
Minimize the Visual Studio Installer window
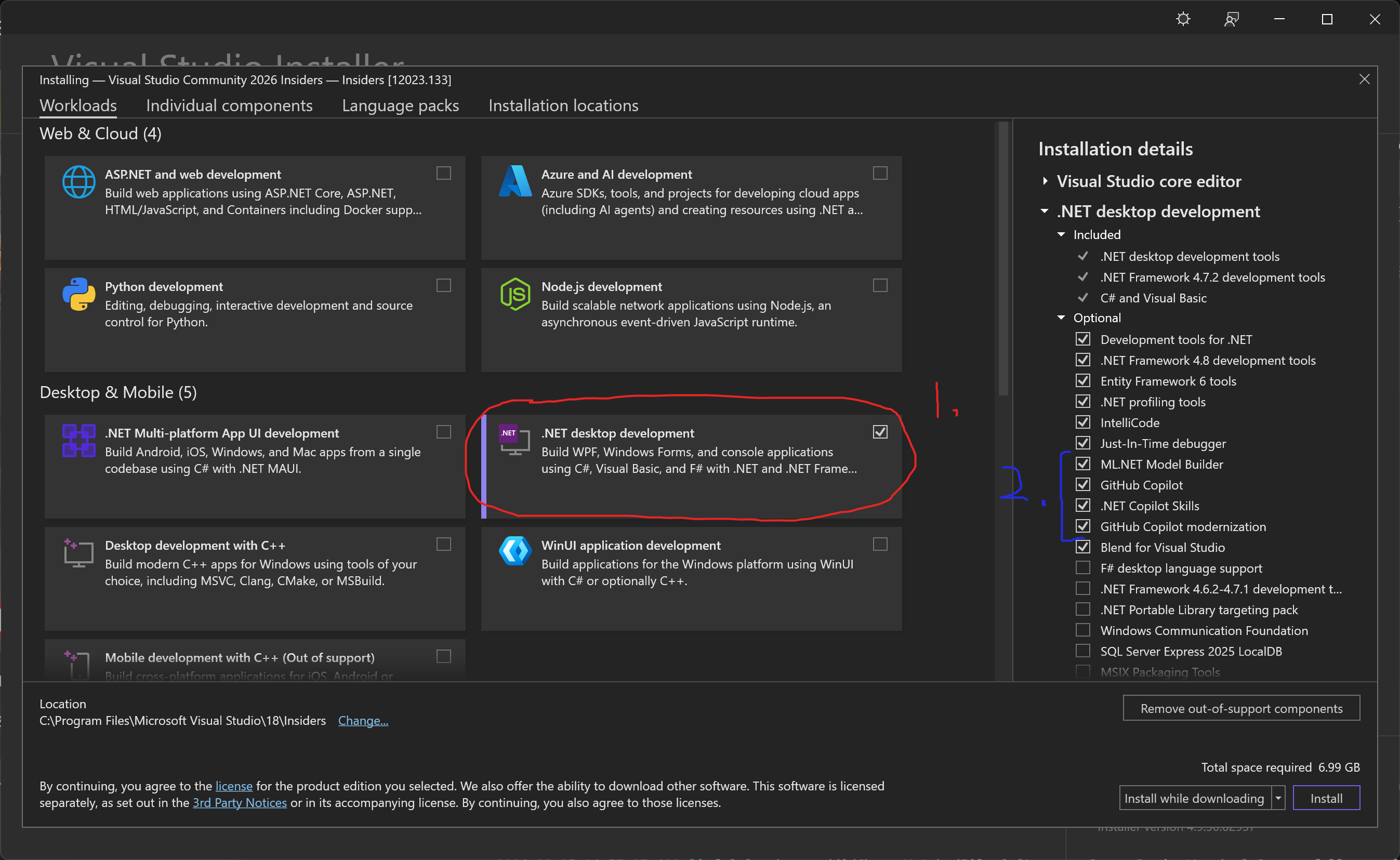pyautogui.click(x=1279, y=19)
